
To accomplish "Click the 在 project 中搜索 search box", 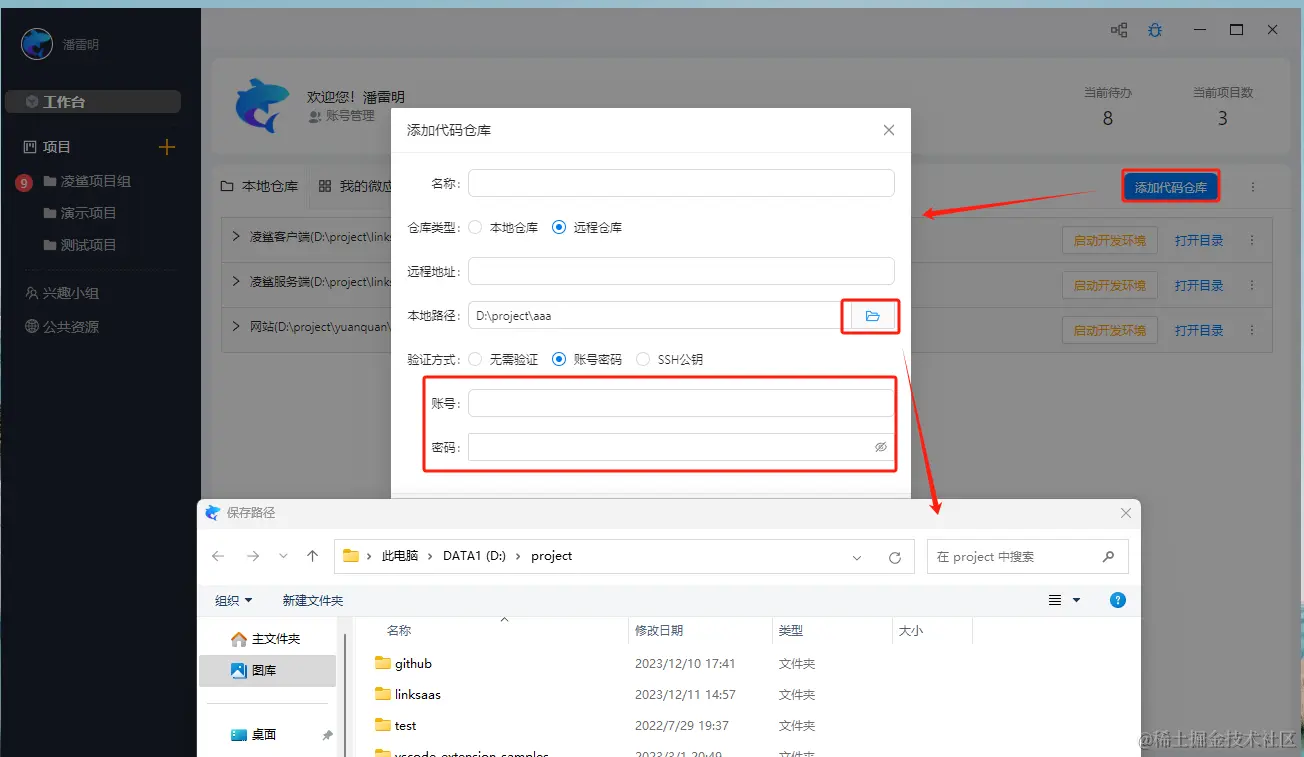I will 1028,557.
